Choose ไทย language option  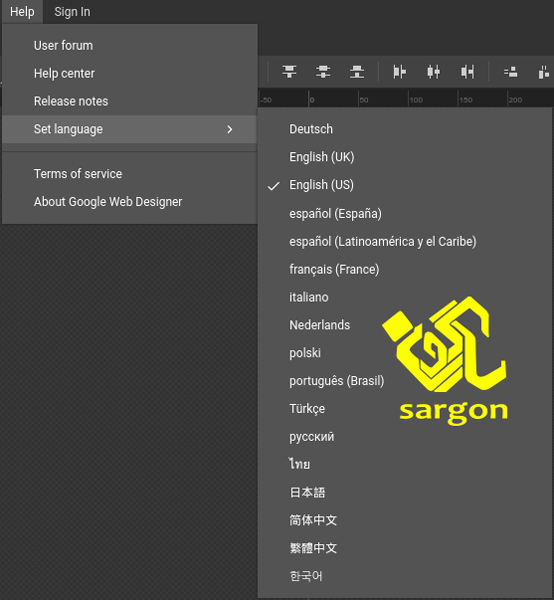tap(405, 465)
